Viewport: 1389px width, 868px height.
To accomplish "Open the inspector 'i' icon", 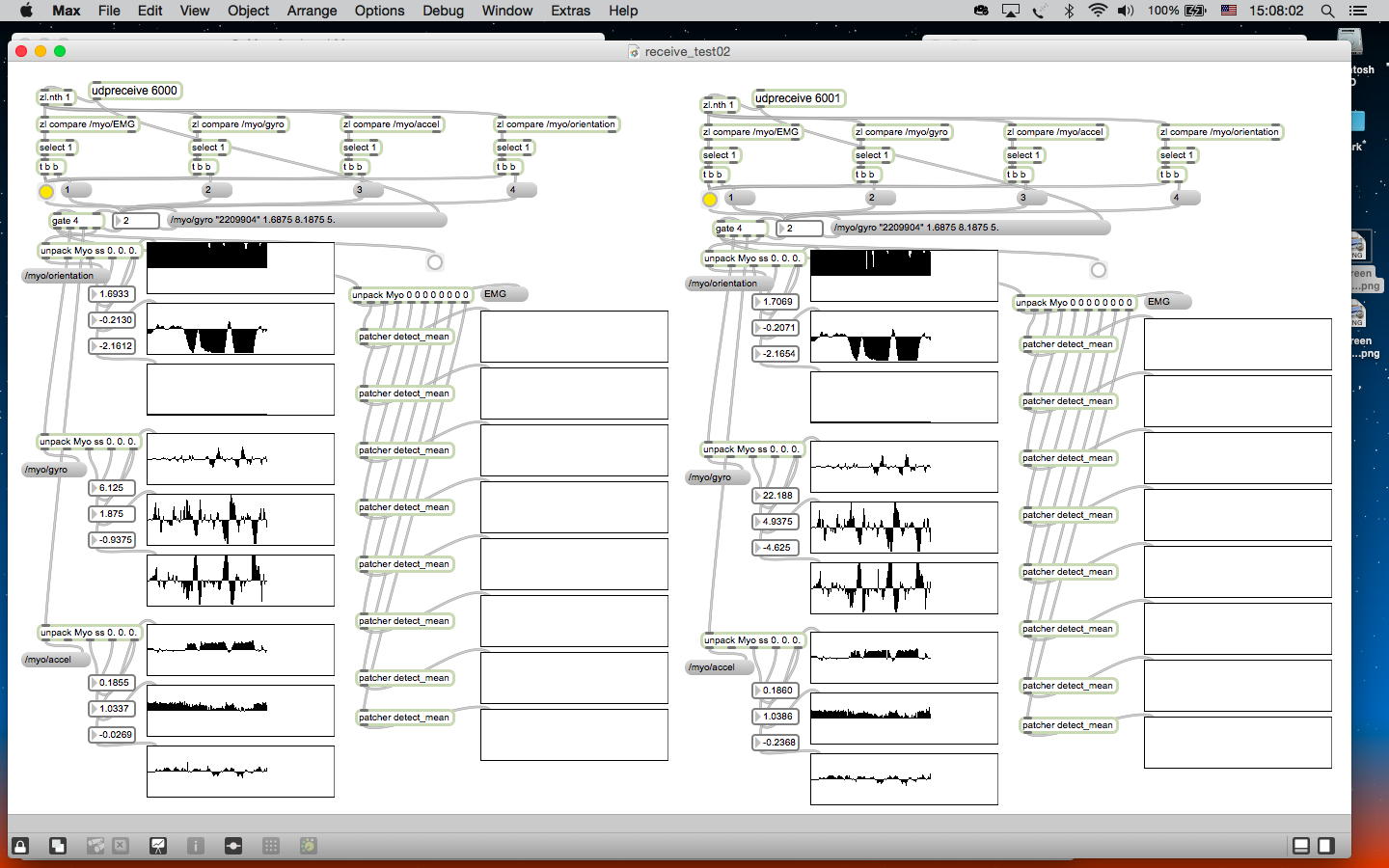I will pos(196,846).
